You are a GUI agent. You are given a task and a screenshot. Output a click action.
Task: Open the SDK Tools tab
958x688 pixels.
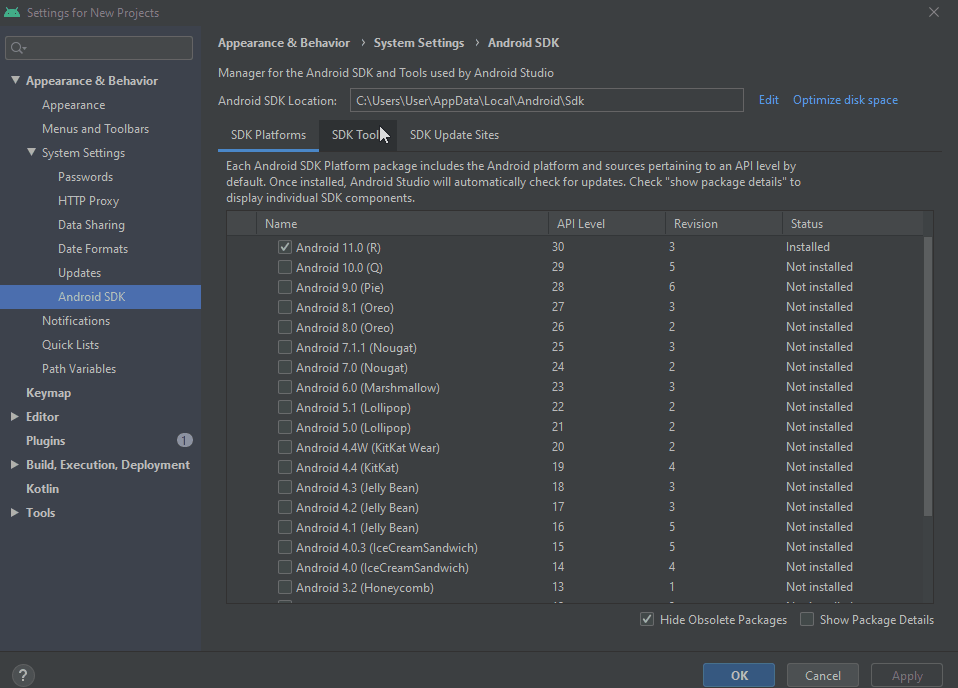tap(357, 135)
